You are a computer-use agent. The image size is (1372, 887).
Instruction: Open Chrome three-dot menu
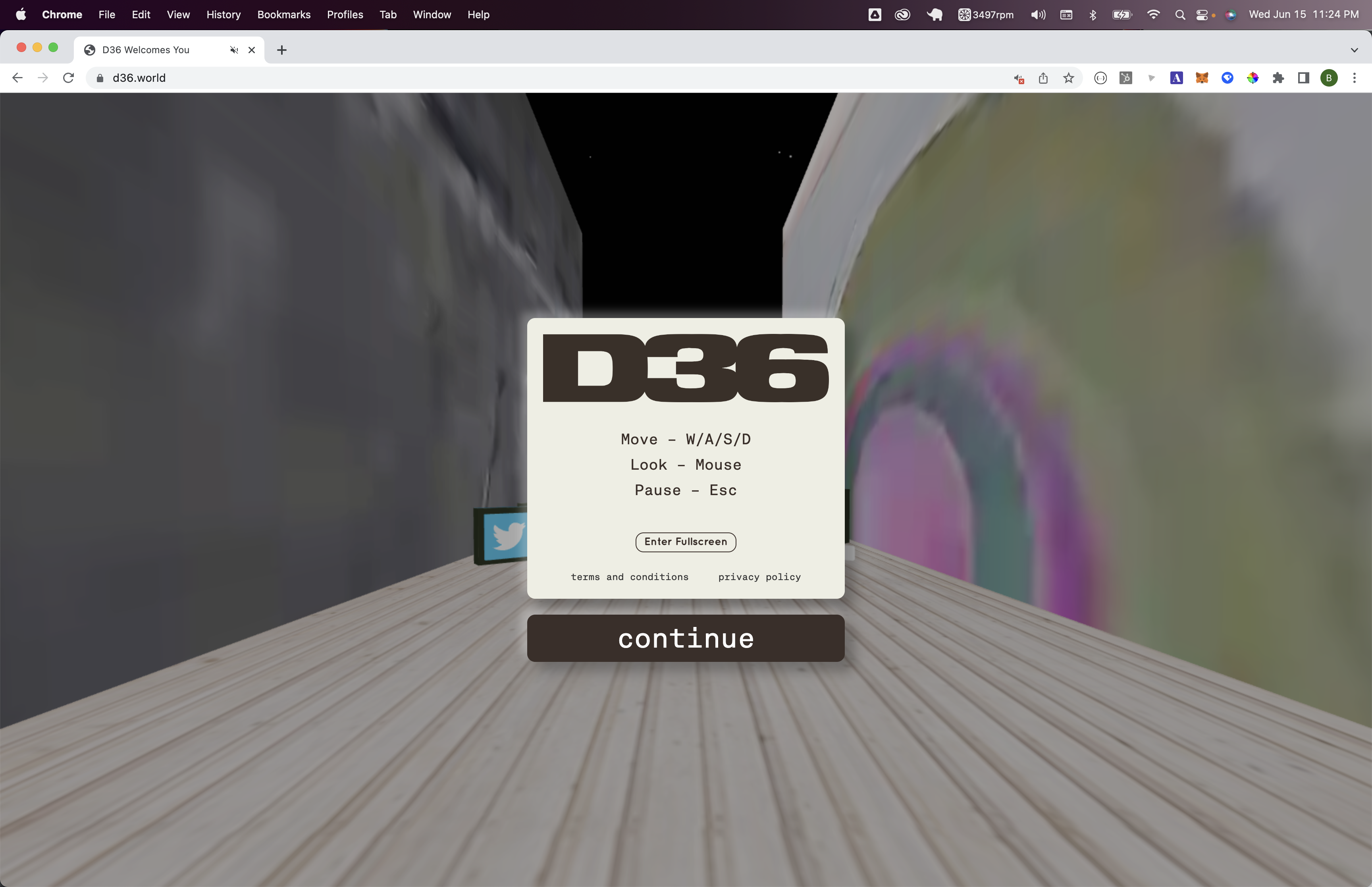pos(1354,78)
